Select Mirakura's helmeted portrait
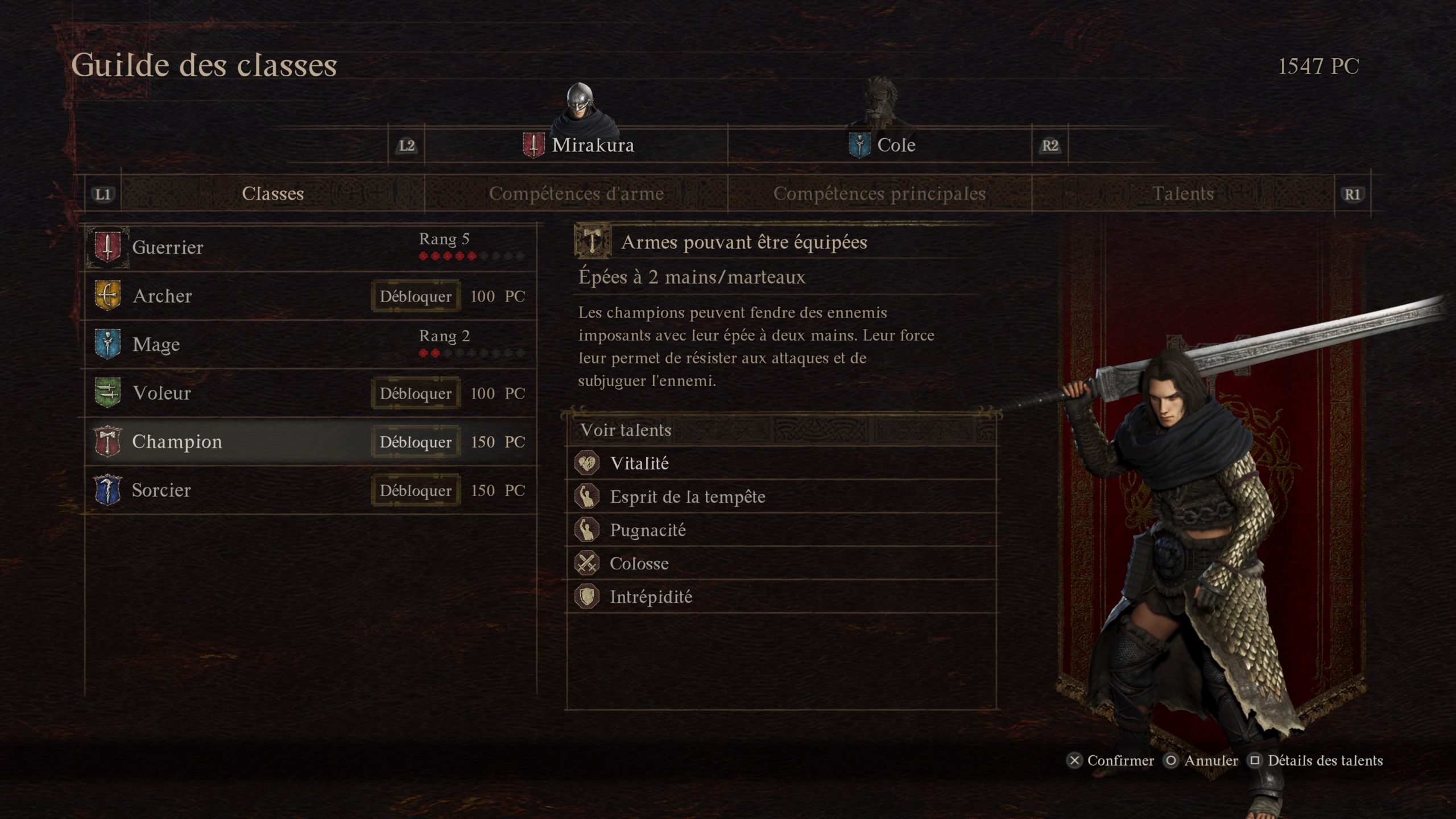1456x819 pixels. tap(581, 108)
